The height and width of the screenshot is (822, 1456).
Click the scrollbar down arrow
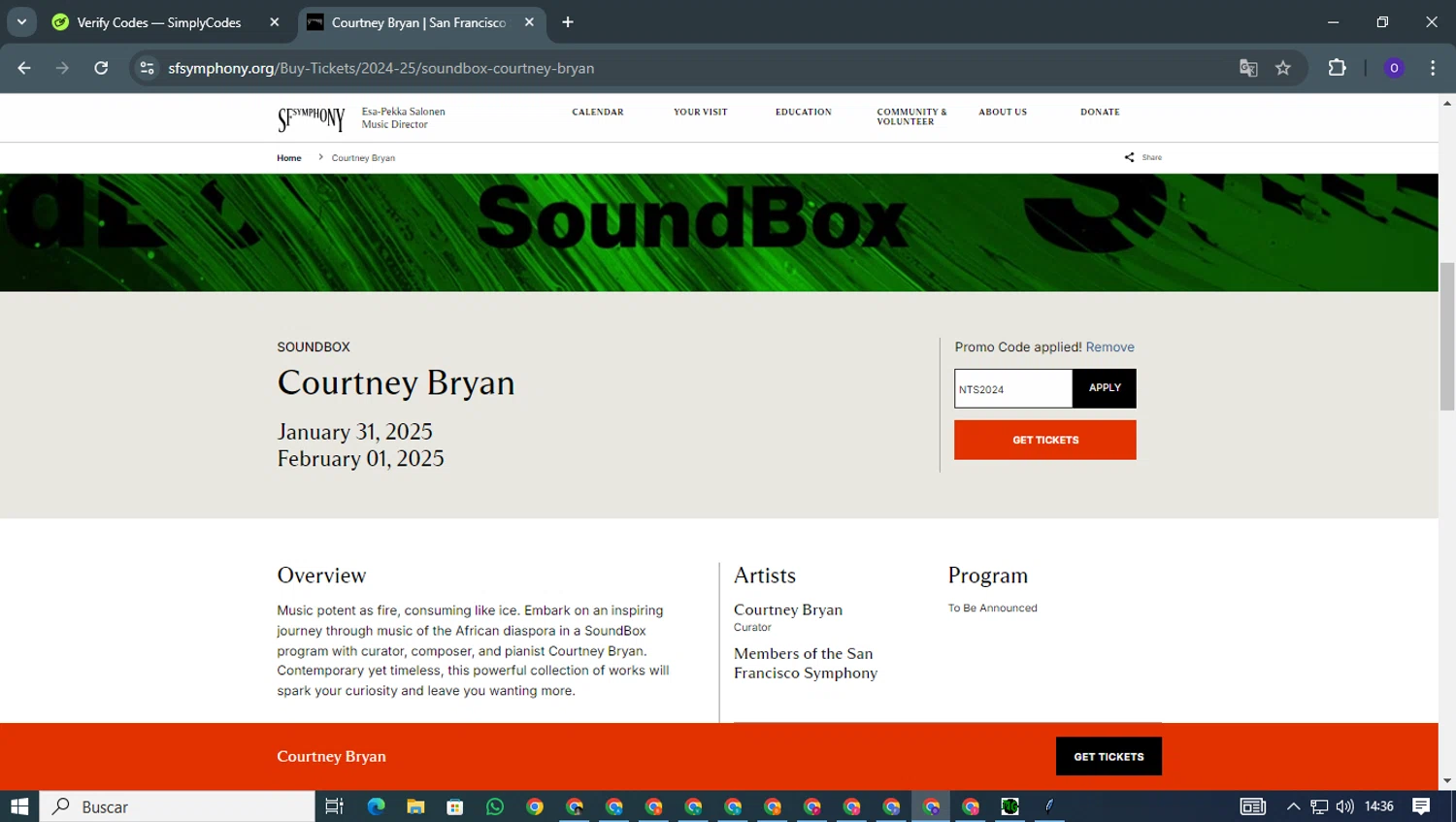pos(1447,781)
